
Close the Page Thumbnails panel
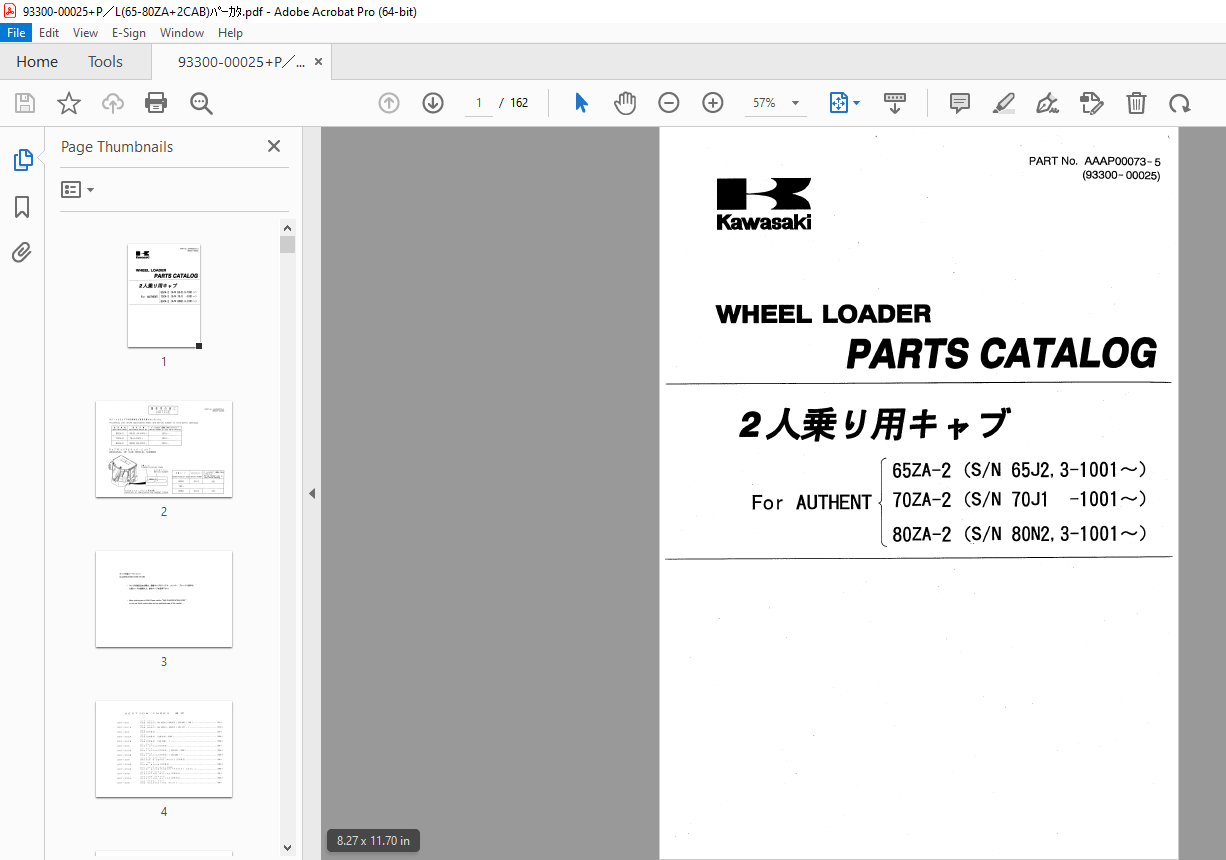(x=274, y=146)
